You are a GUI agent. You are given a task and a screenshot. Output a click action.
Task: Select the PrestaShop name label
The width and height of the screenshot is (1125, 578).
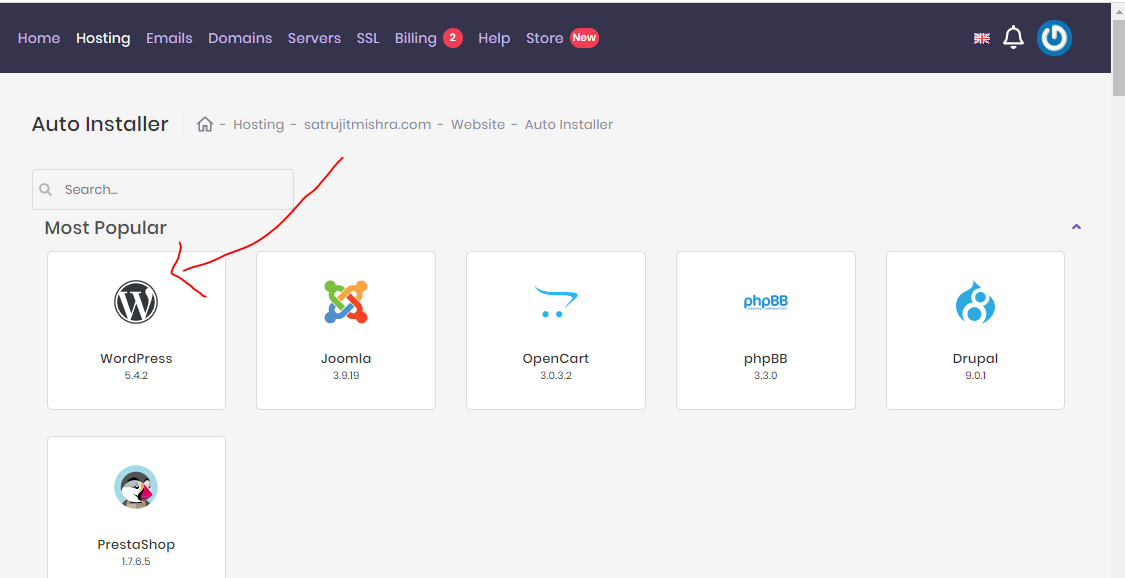pos(136,544)
